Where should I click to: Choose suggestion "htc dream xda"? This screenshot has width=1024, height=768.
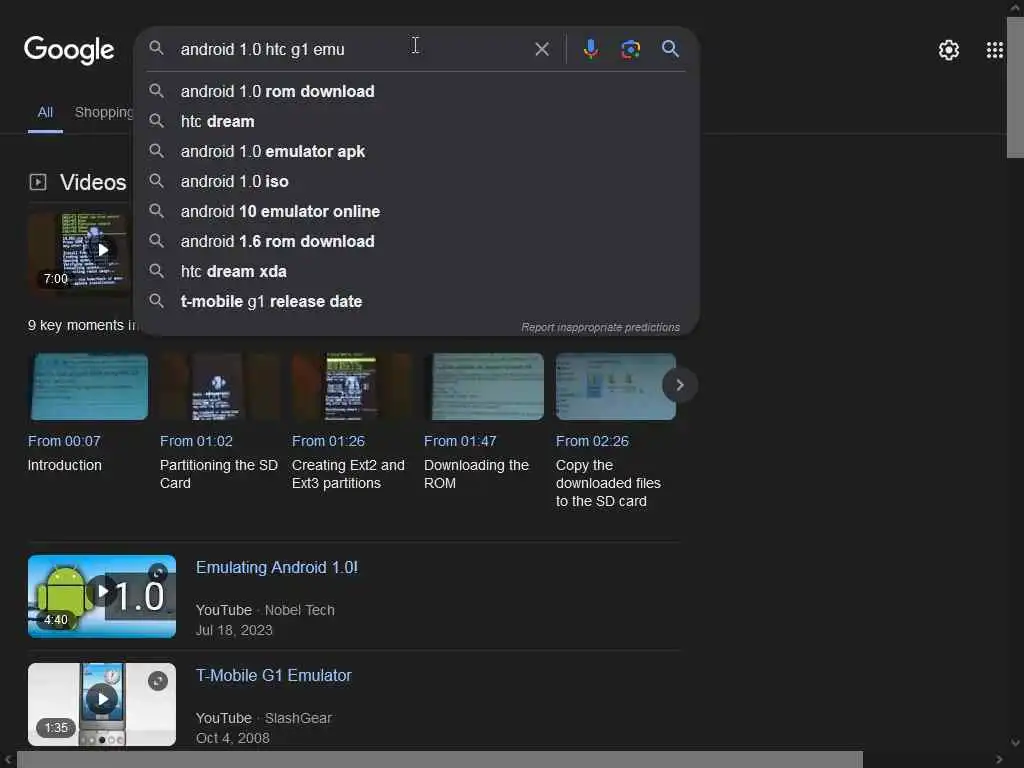pos(416,272)
